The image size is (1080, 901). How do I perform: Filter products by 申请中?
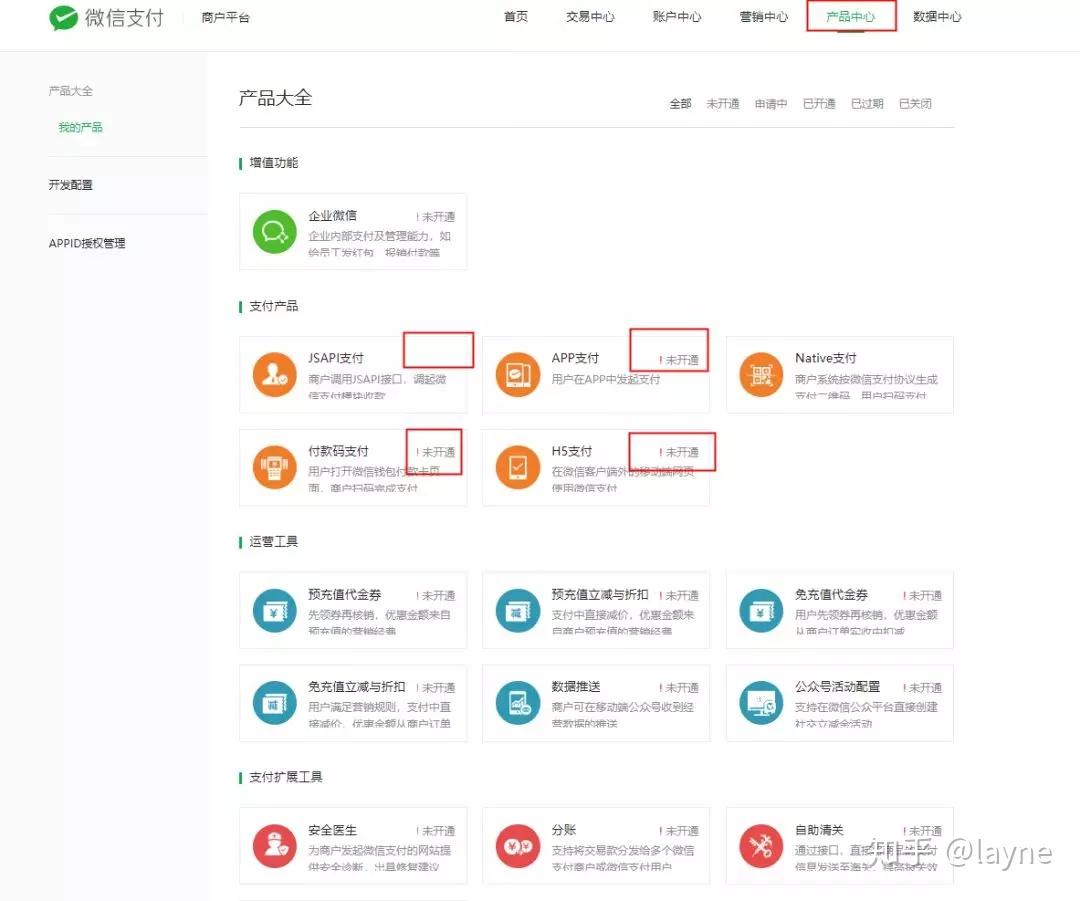pyautogui.click(x=771, y=103)
